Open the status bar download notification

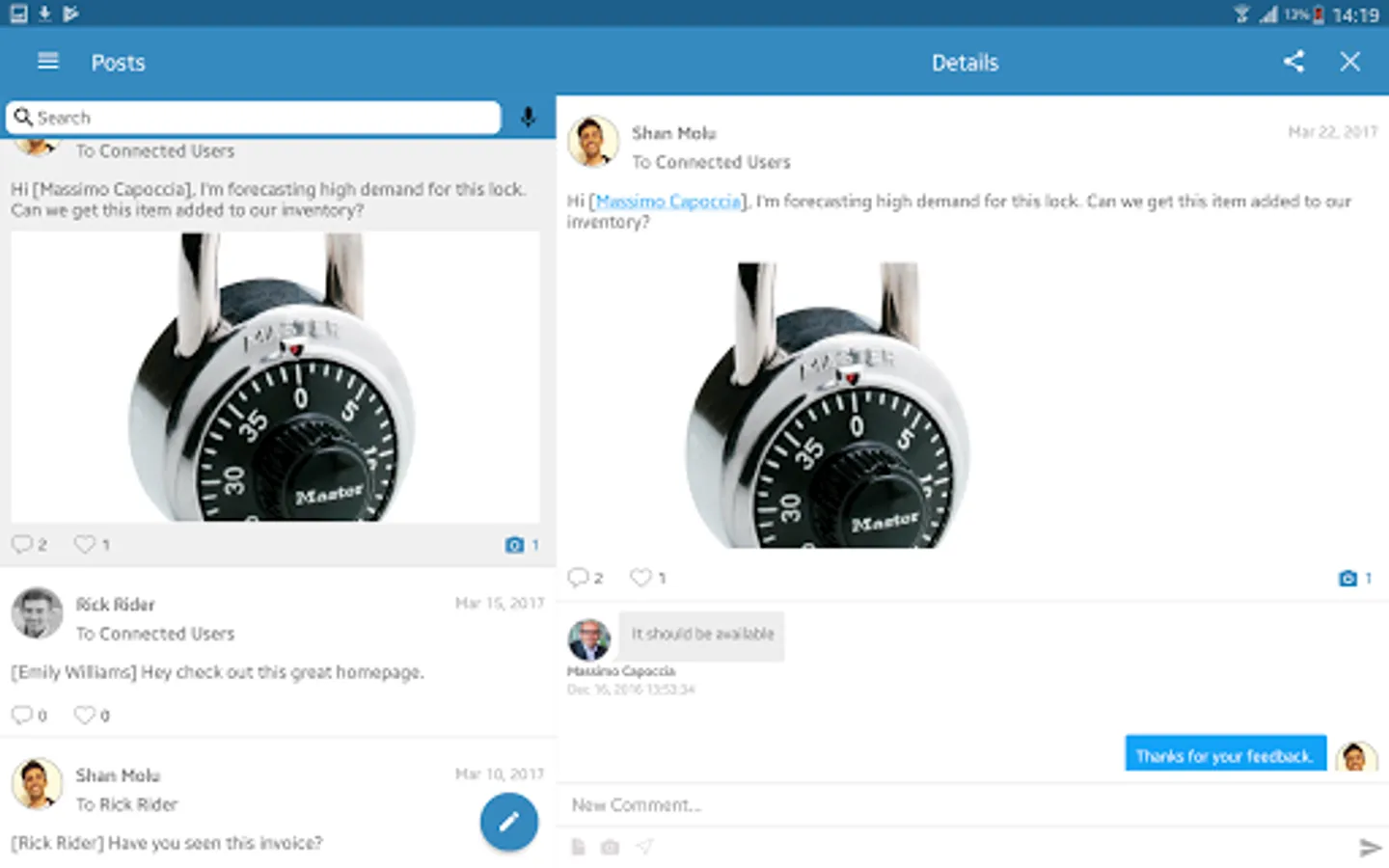44,14
